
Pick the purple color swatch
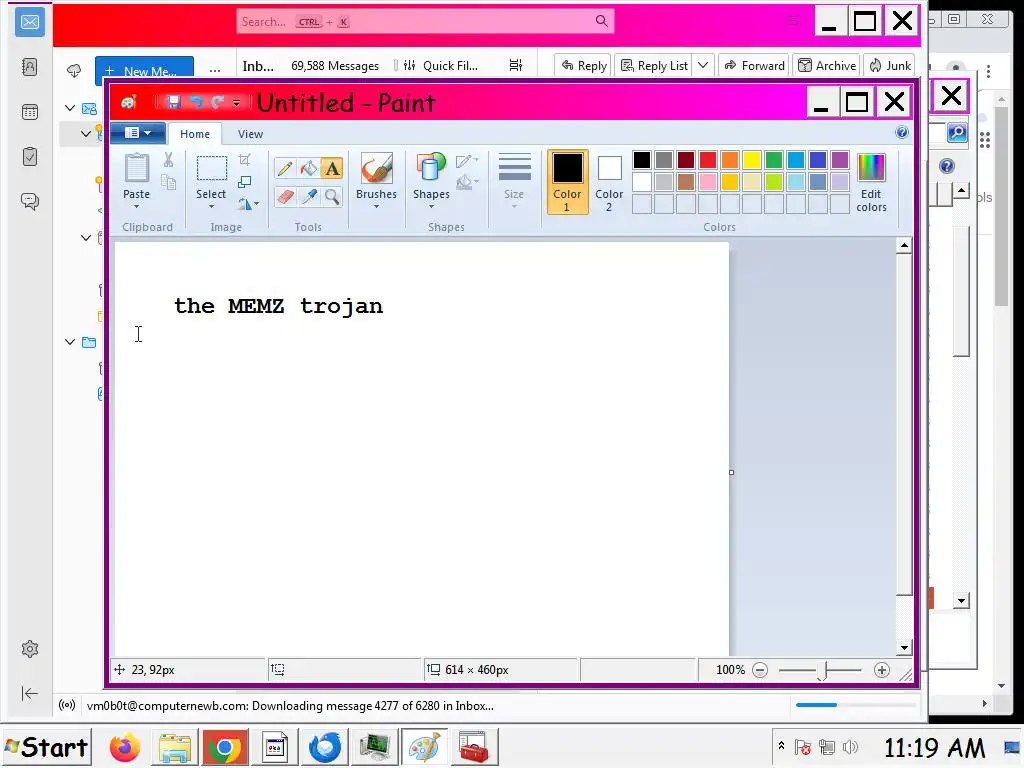[x=840, y=160]
